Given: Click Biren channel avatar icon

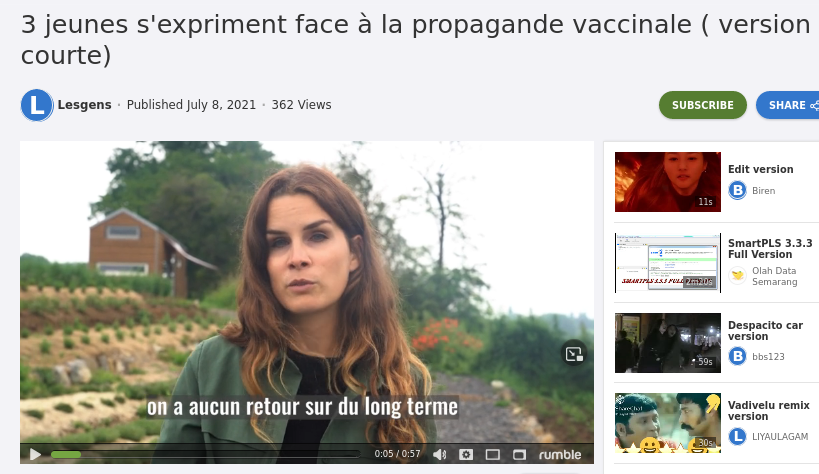Looking at the screenshot, I should point(737,190).
